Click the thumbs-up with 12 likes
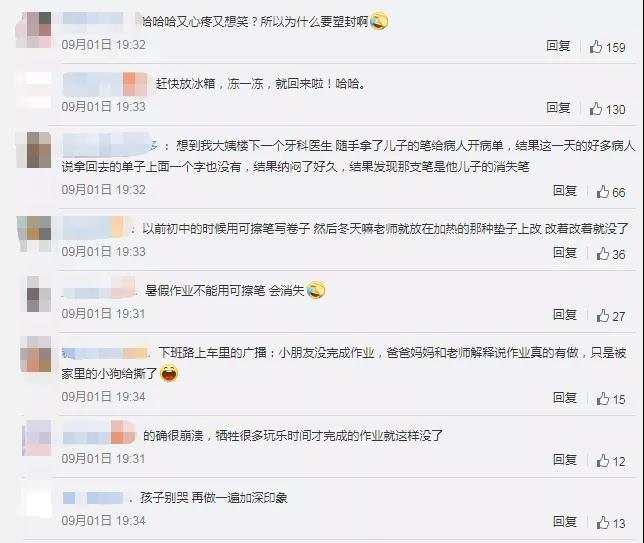644x543 pixels. tap(611, 461)
